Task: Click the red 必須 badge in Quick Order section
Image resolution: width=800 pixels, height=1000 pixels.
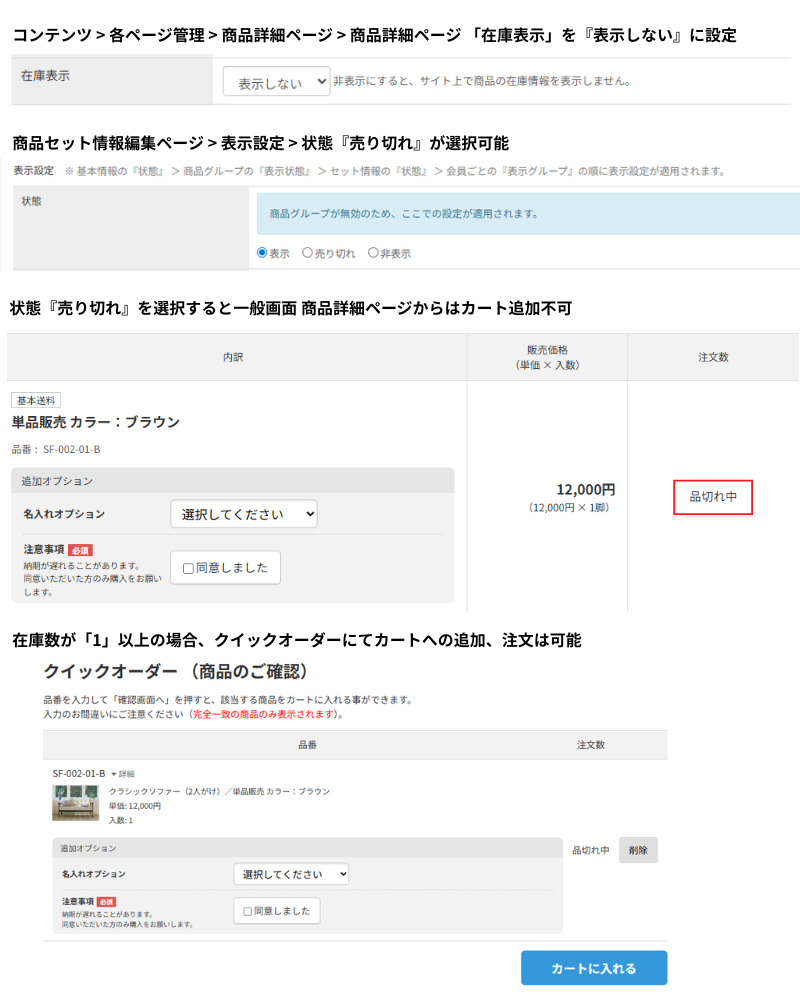Action: tap(106, 901)
